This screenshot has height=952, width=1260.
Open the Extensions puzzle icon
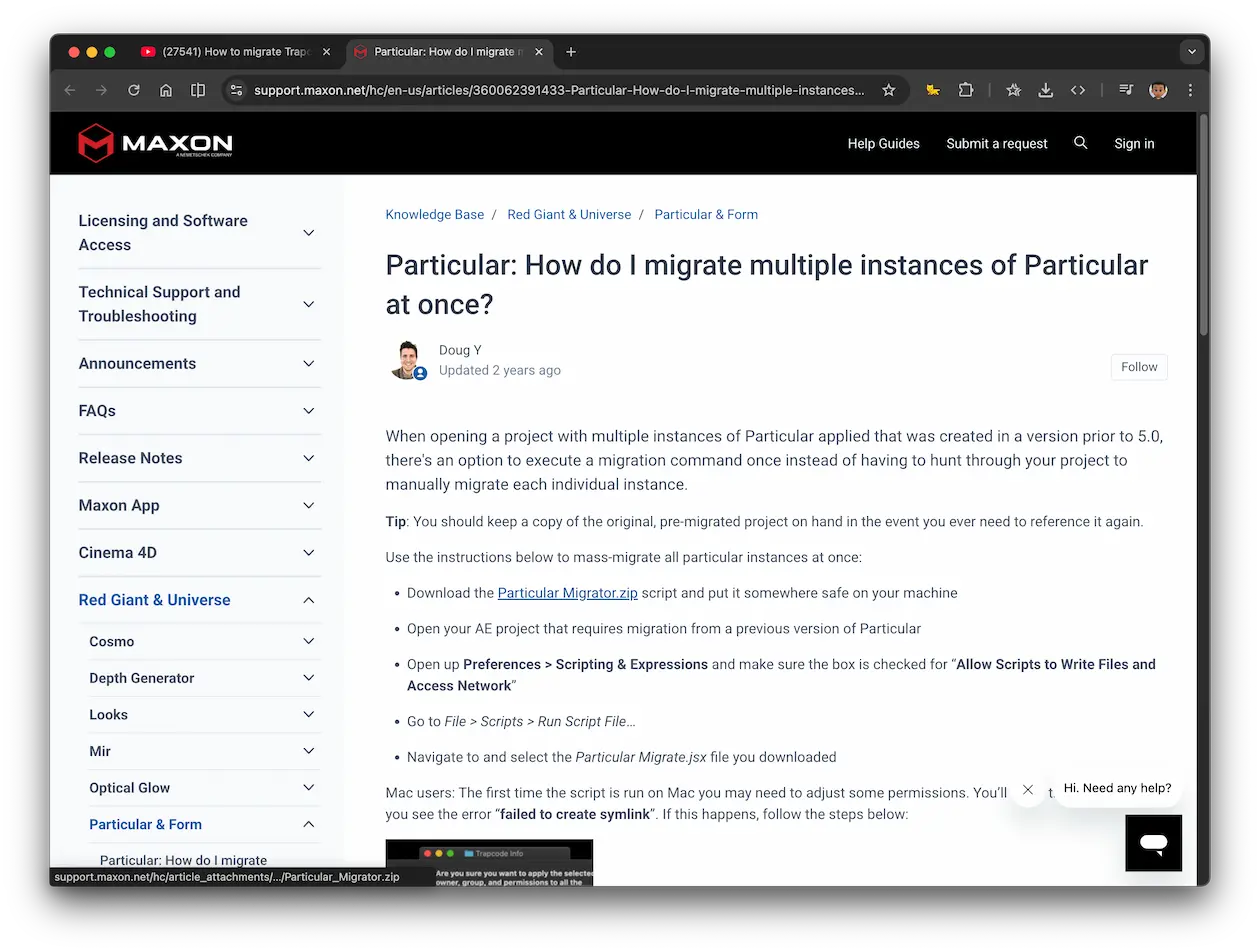tap(965, 90)
